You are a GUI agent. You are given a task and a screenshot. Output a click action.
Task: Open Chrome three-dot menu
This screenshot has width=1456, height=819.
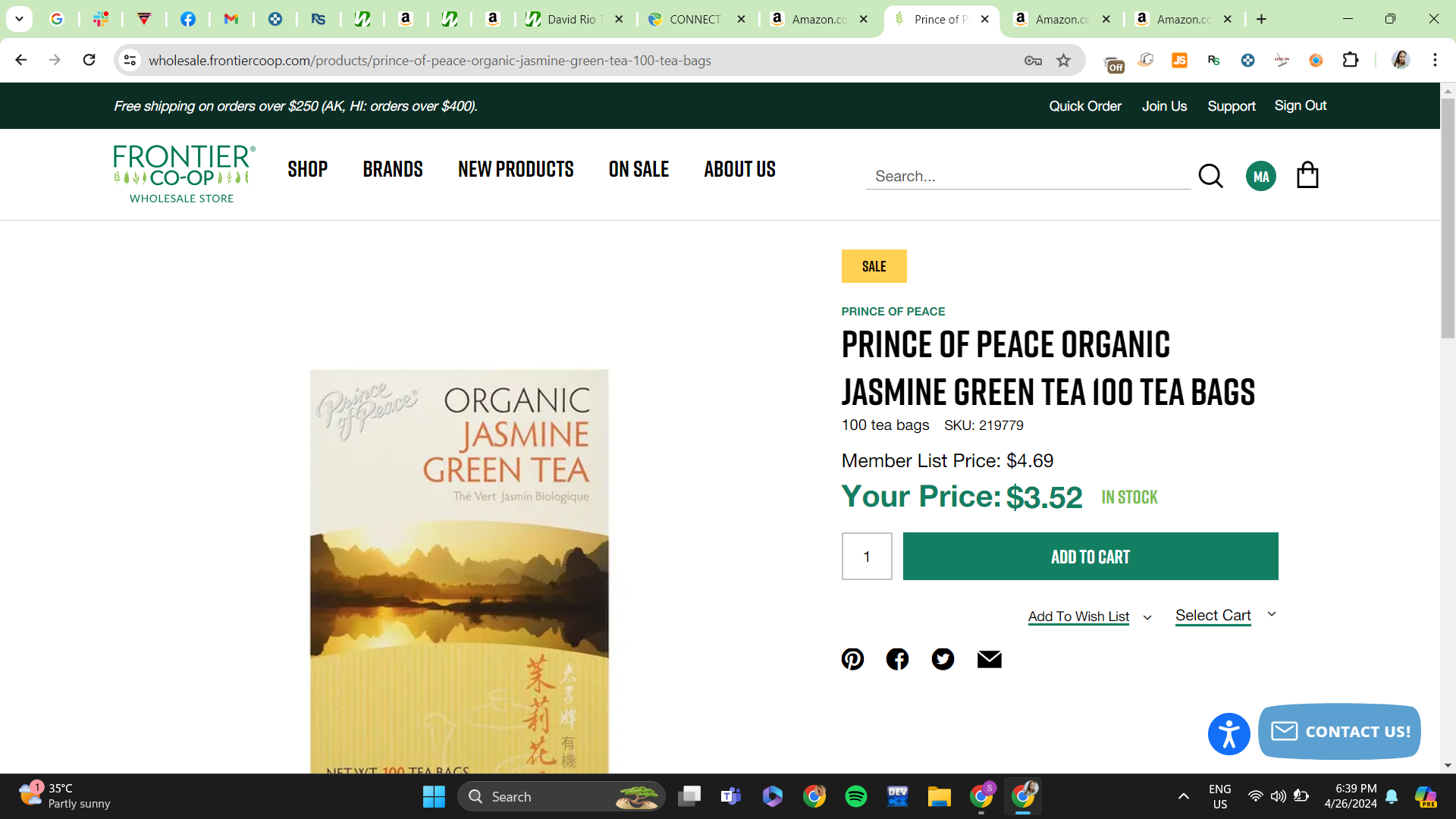[1435, 60]
